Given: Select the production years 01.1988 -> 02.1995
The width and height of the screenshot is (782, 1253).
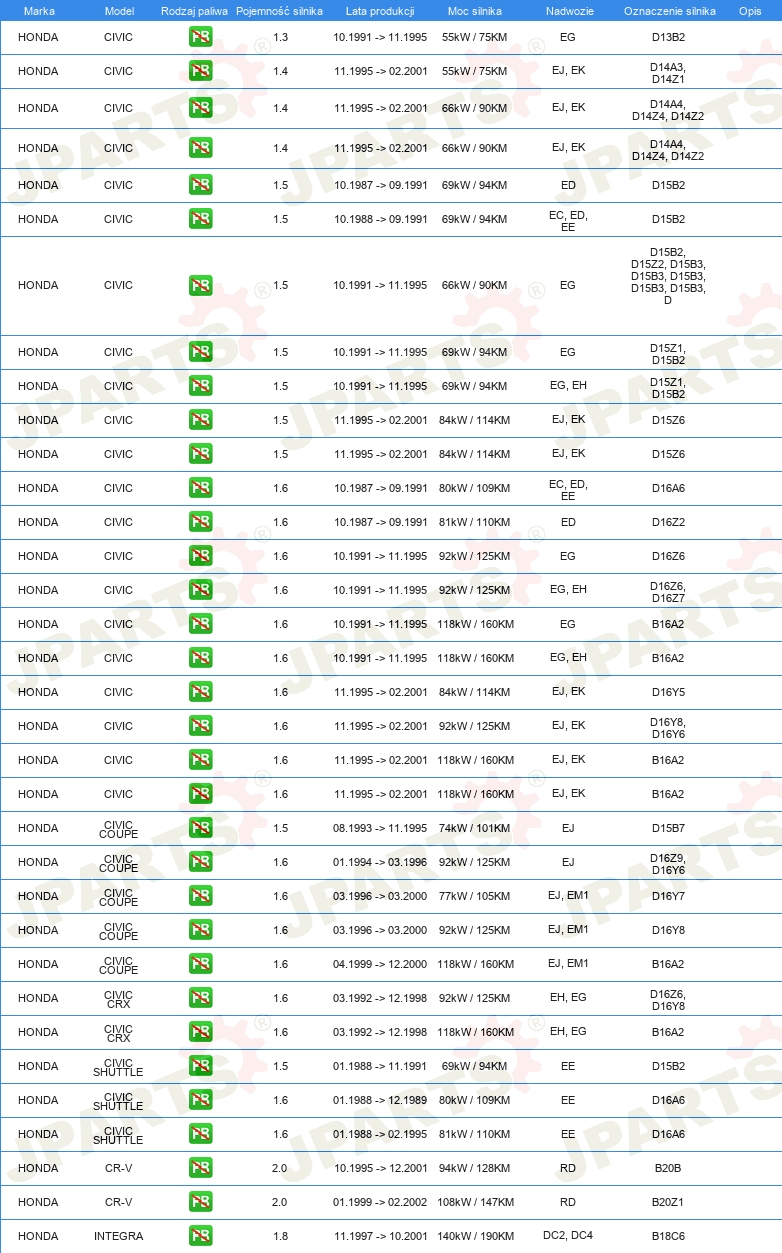Looking at the screenshot, I should tap(380, 1134).
